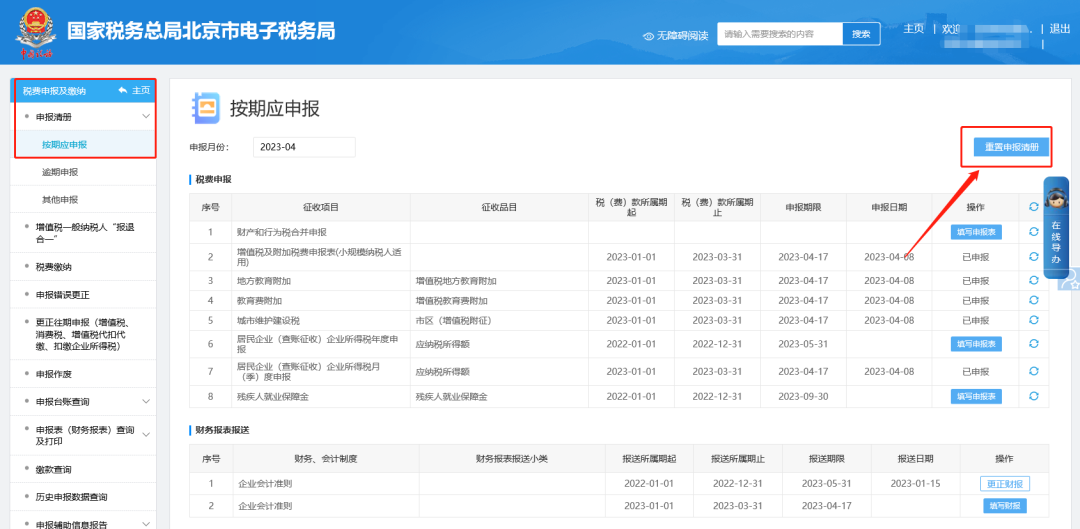
Task: Click 申报期限 2023-09-30 cell
Action: click(802, 396)
